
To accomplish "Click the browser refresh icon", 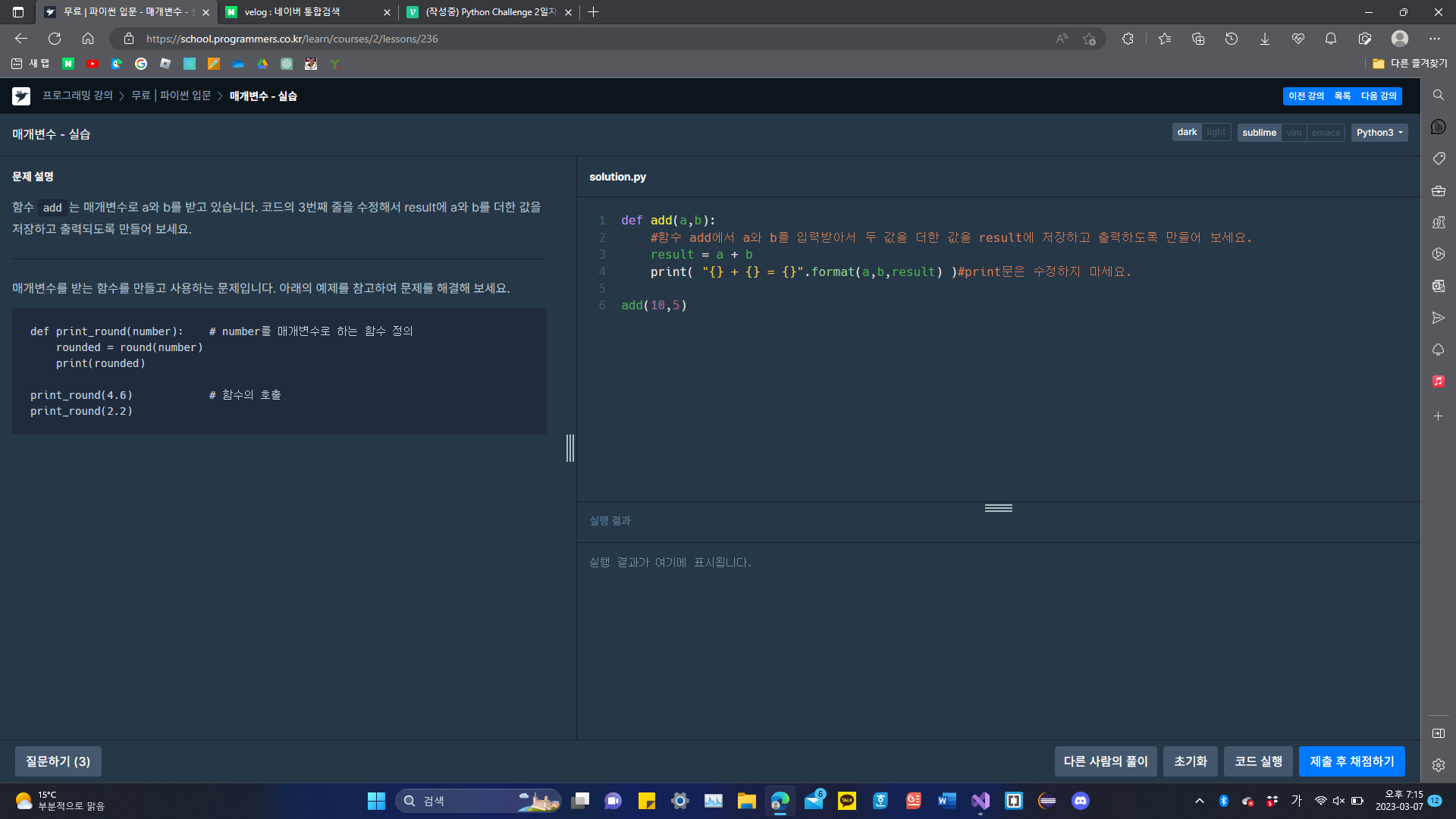I will coord(55,39).
